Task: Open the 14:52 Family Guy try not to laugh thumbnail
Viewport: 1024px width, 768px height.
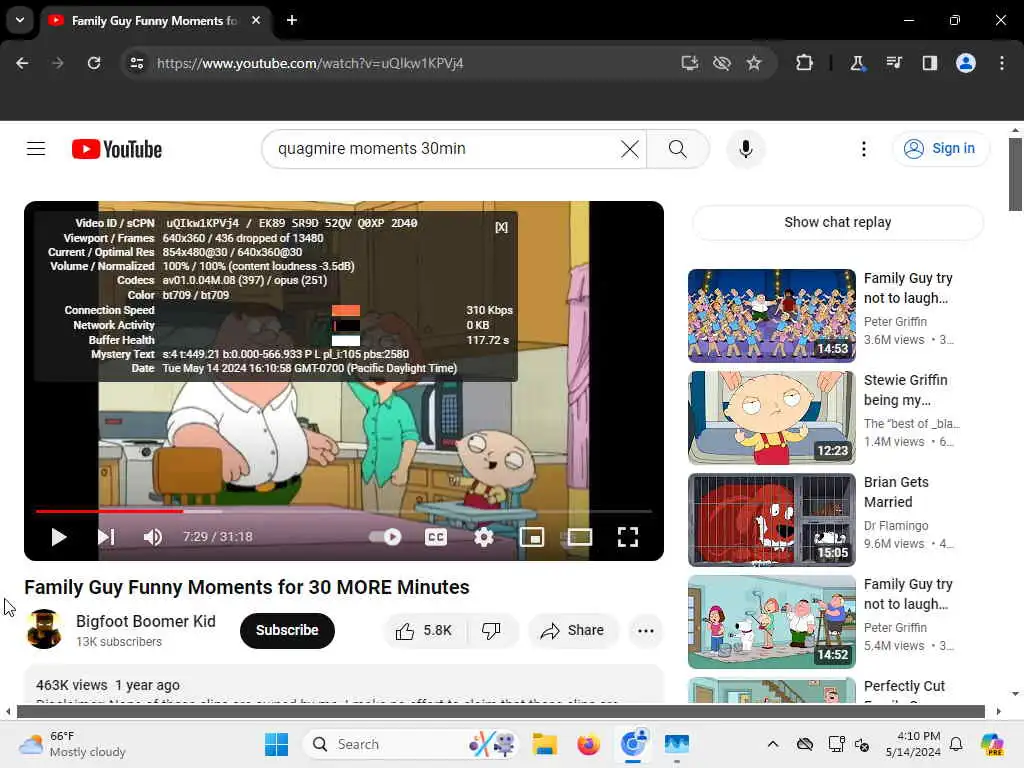Action: click(771, 621)
